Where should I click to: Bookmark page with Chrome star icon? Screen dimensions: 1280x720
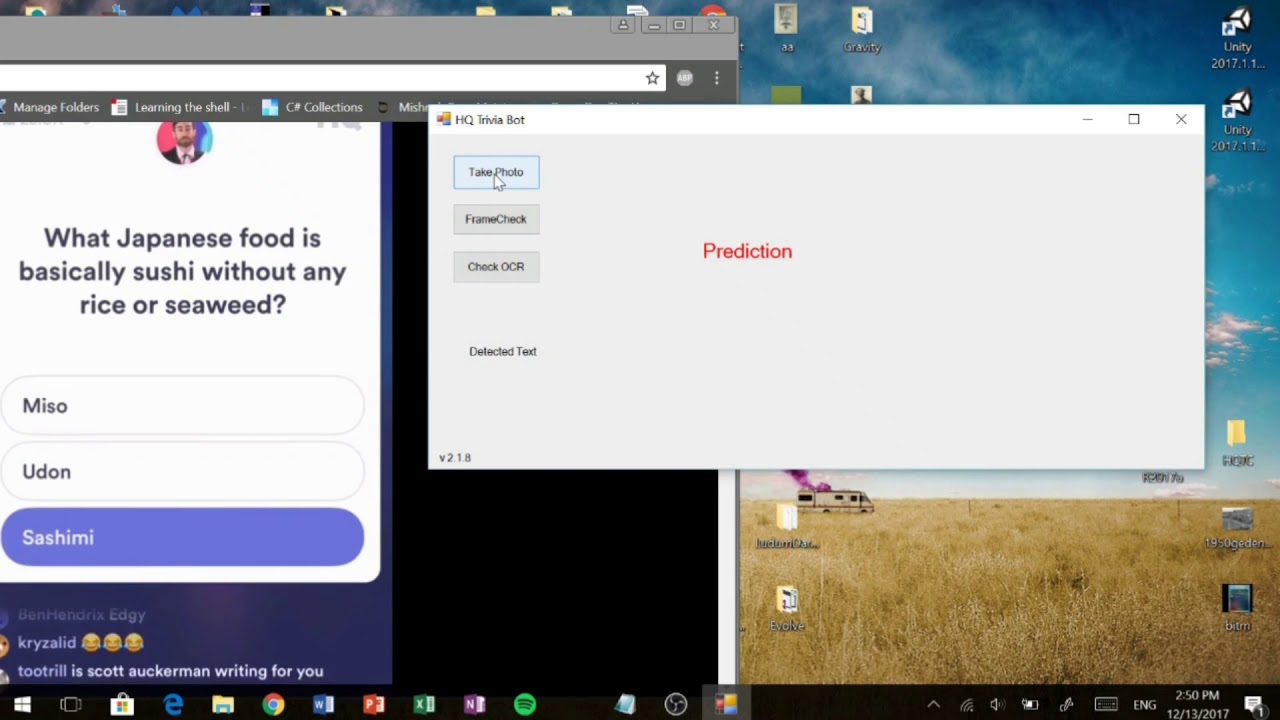[x=652, y=78]
